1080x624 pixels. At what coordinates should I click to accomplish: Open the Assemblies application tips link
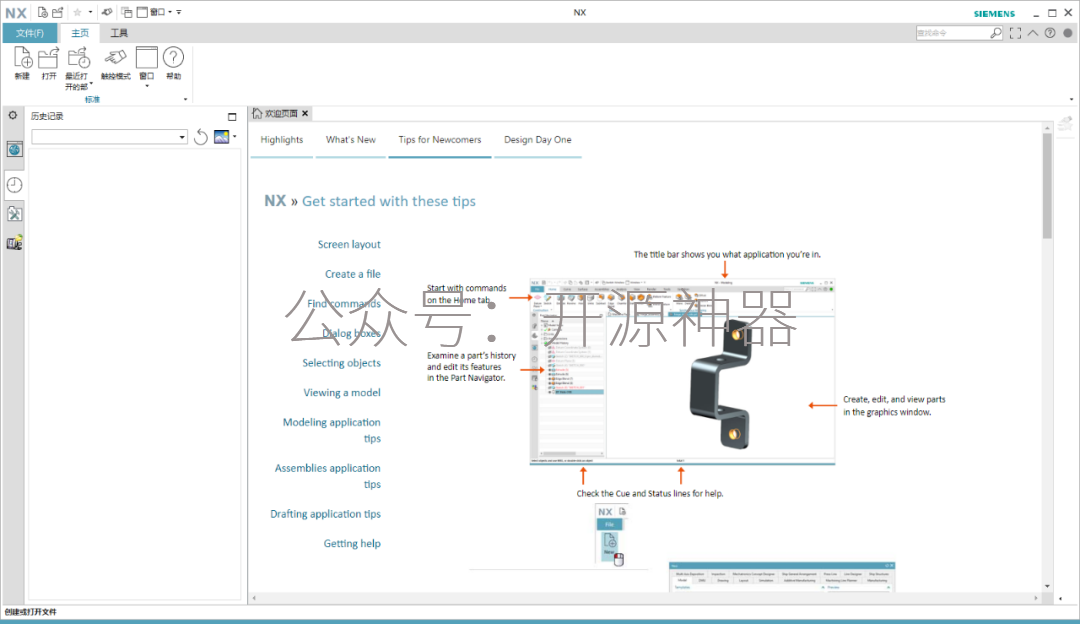tap(328, 476)
